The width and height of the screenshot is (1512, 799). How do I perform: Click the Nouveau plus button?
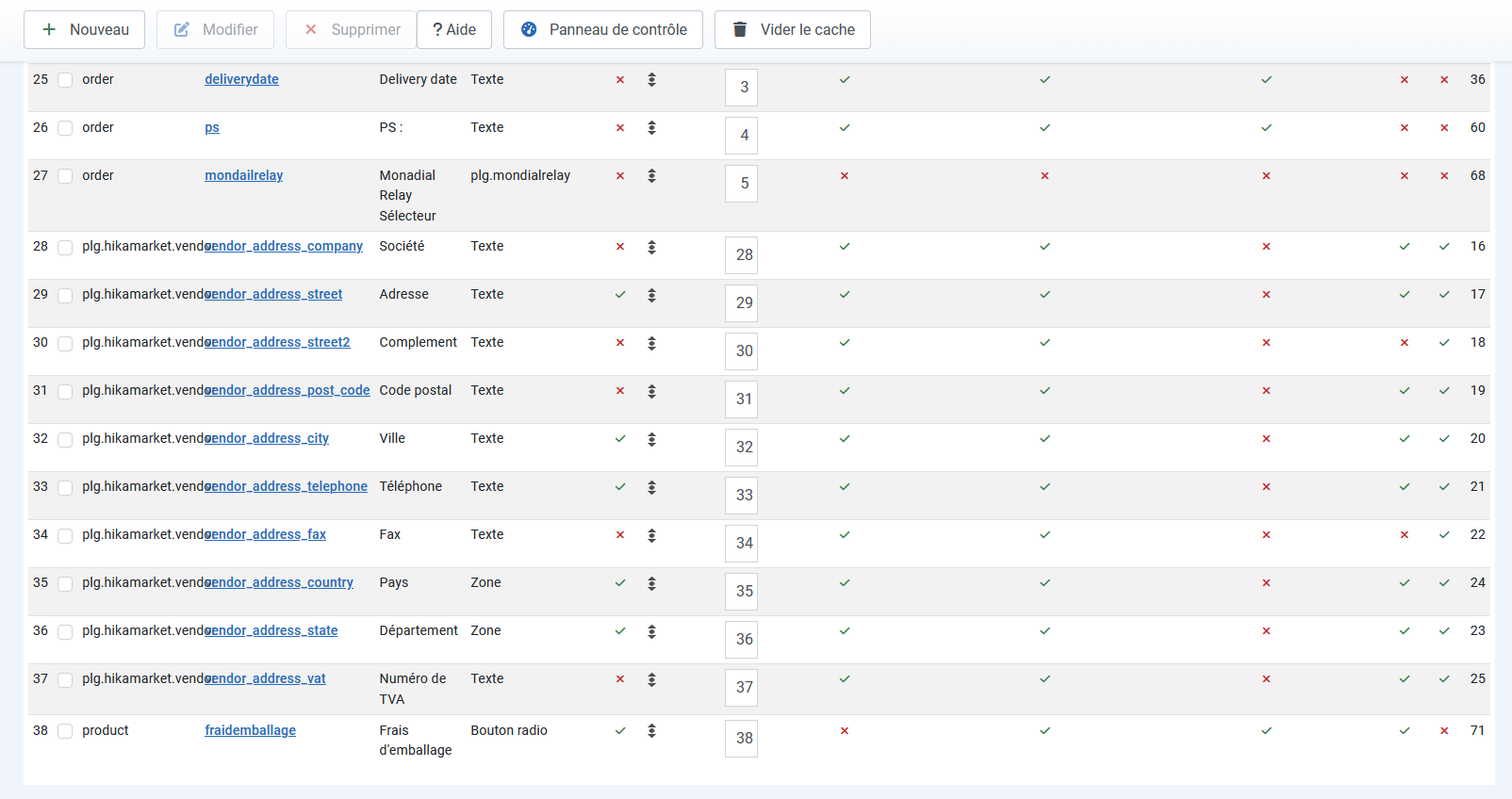click(84, 30)
